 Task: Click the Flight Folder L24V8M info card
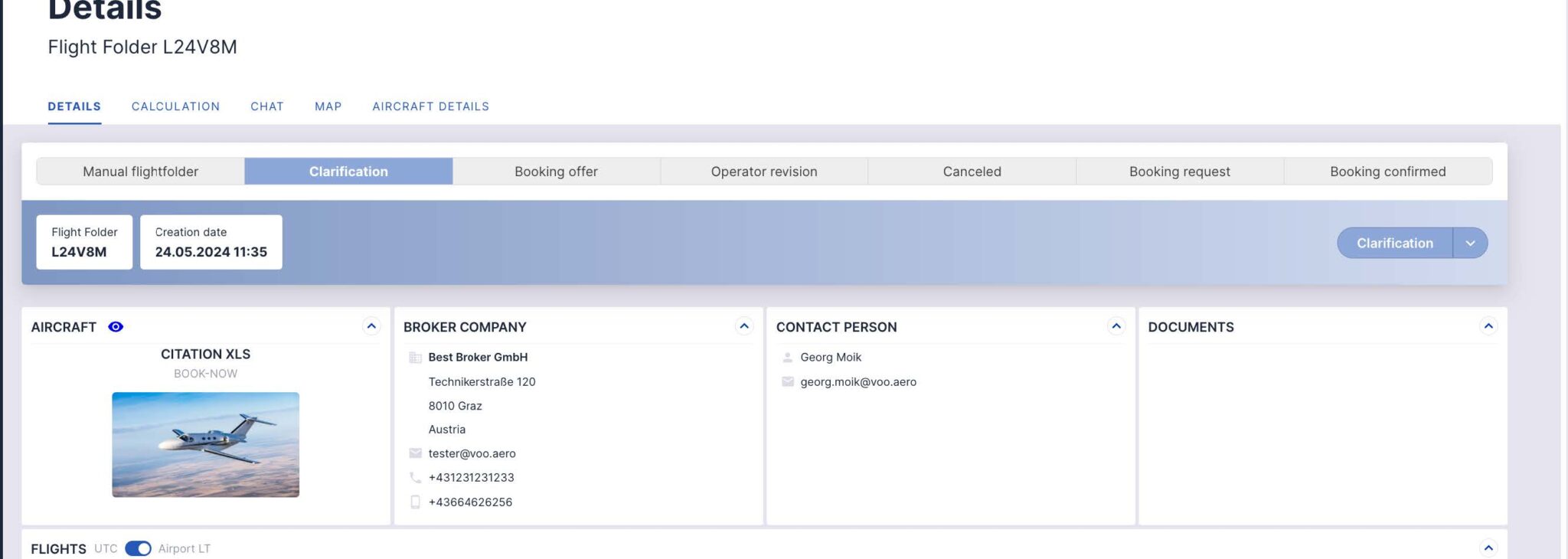84,242
